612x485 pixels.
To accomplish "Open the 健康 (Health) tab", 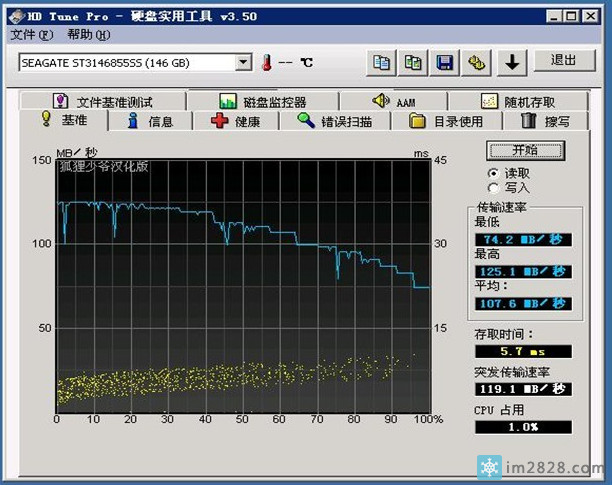I will [x=236, y=121].
